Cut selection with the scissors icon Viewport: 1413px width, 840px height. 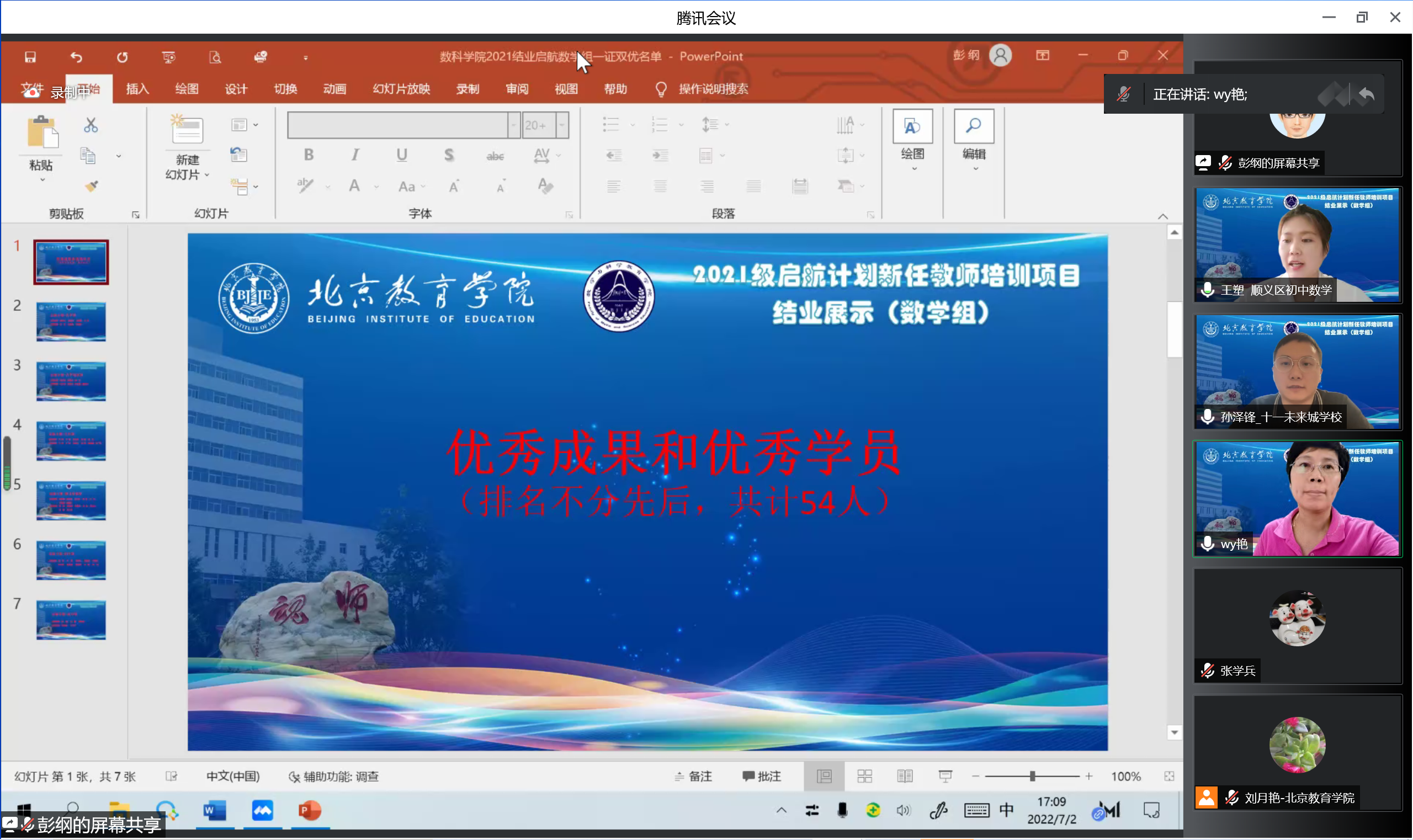[91, 125]
